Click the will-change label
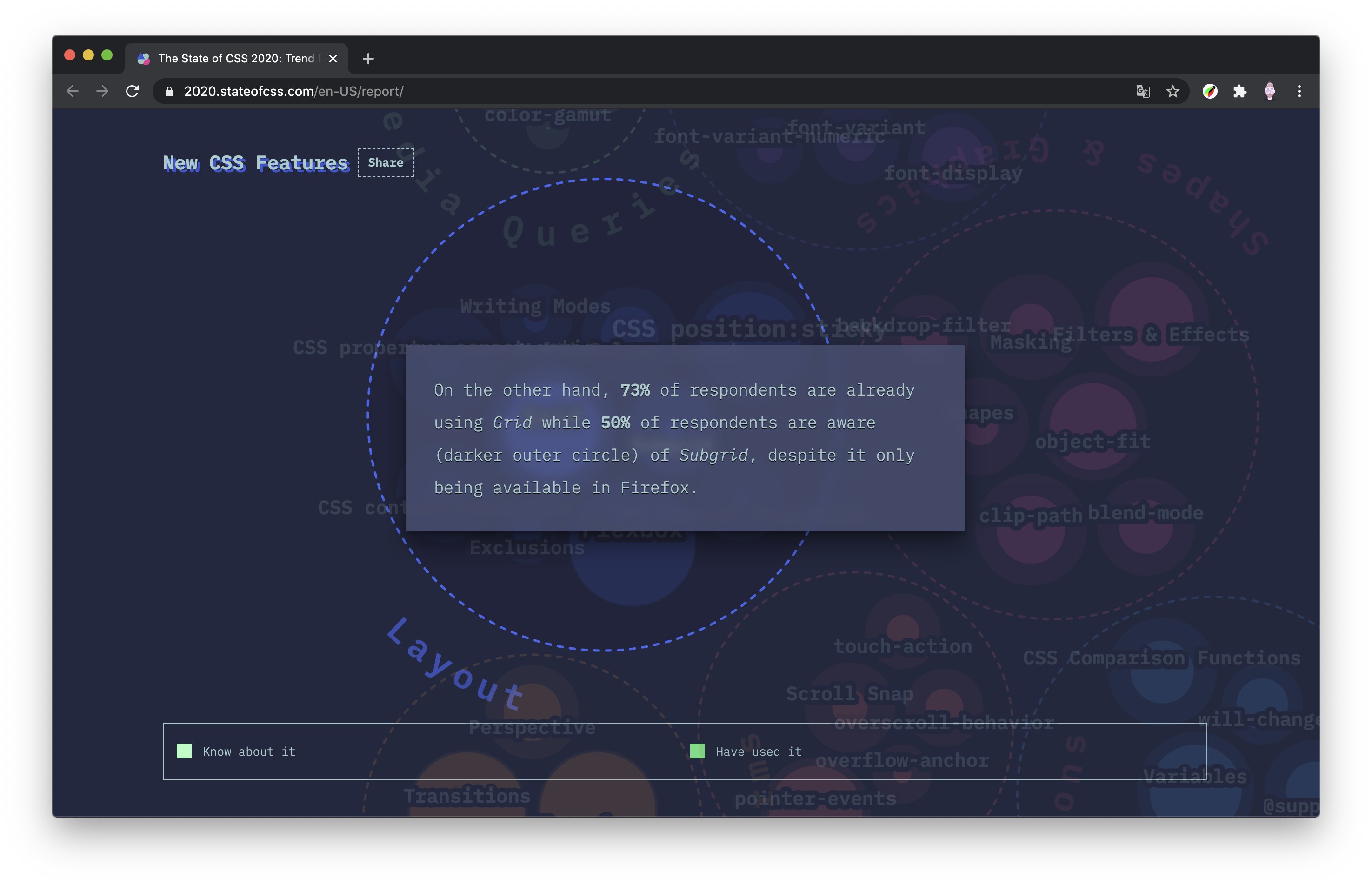This screenshot has height=886, width=1372. (1258, 719)
